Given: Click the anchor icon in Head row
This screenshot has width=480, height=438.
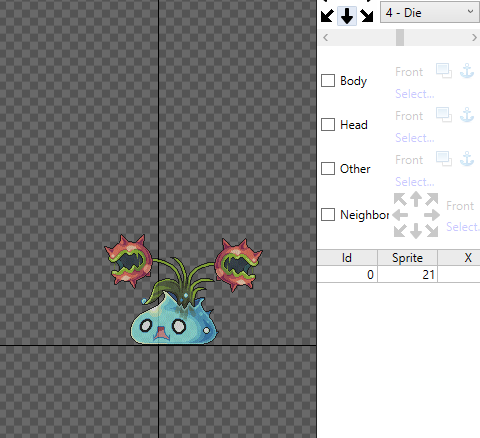Looking at the screenshot, I should click(467, 115).
